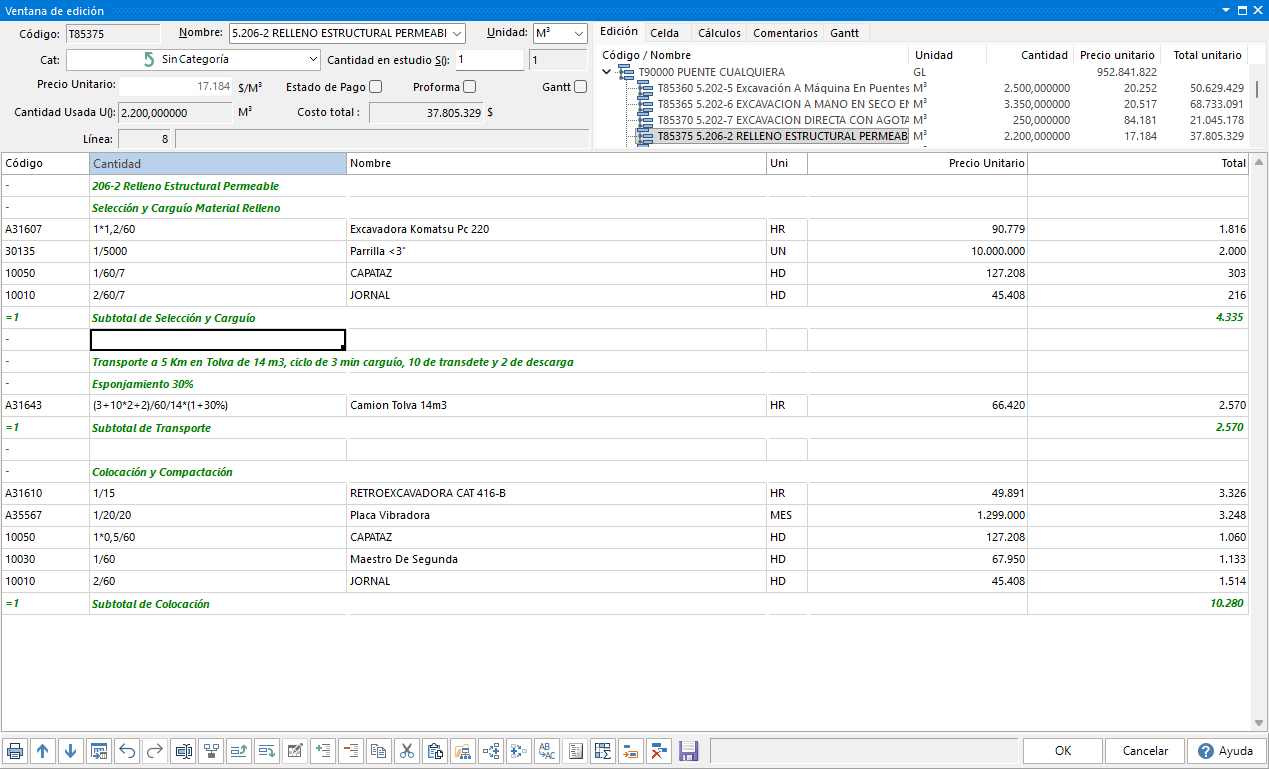Check the Gantt checkbox

coord(581,87)
